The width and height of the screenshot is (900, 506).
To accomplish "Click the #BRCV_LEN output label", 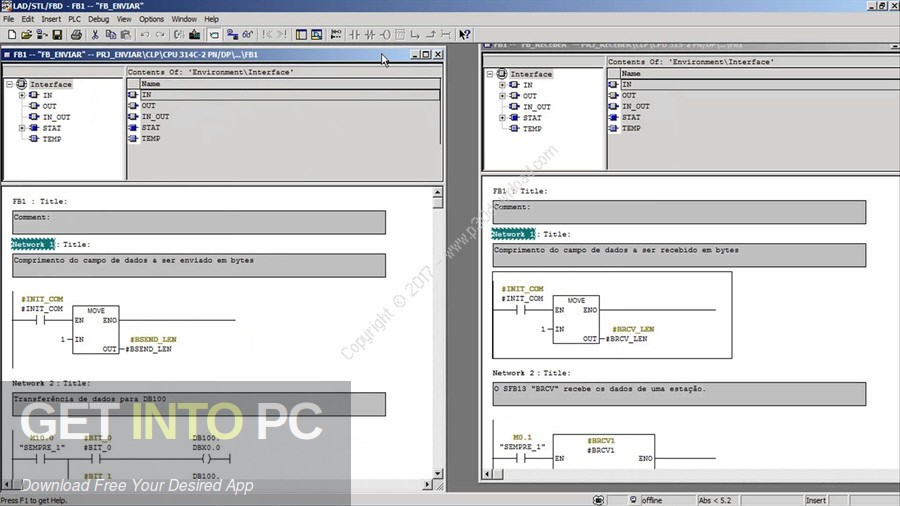I will point(626,339).
